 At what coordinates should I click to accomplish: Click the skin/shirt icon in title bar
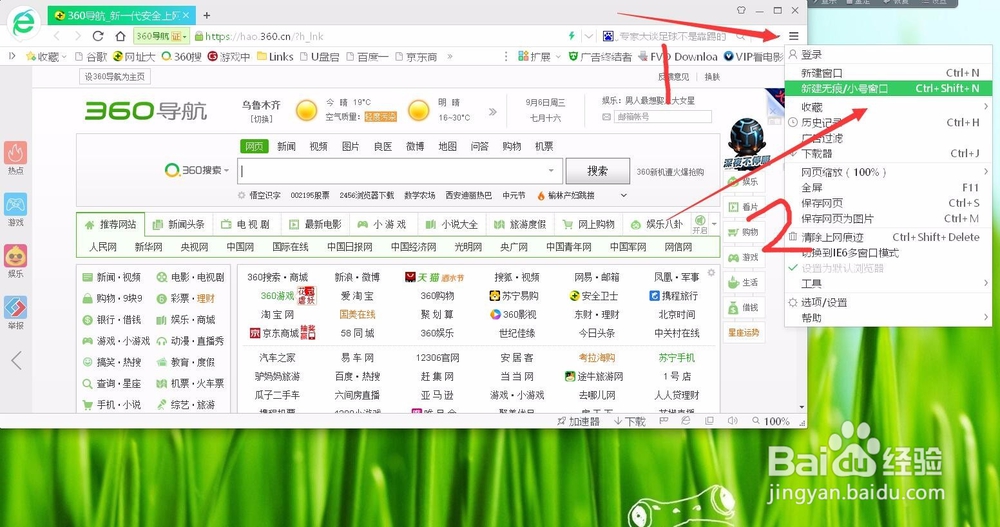pos(741,10)
